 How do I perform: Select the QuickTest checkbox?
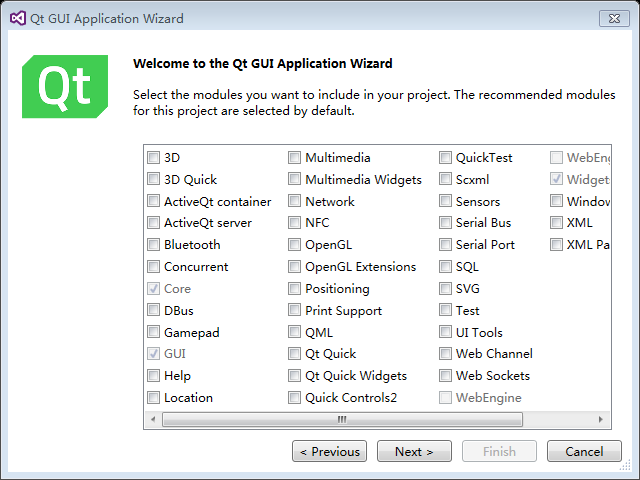[x=445, y=158]
